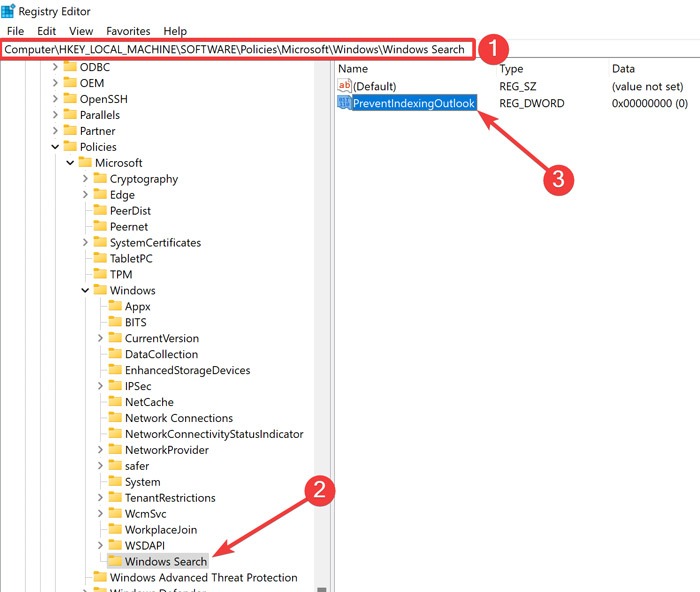
Task: Click the tree pane vertical scrollbar
Action: (321, 326)
